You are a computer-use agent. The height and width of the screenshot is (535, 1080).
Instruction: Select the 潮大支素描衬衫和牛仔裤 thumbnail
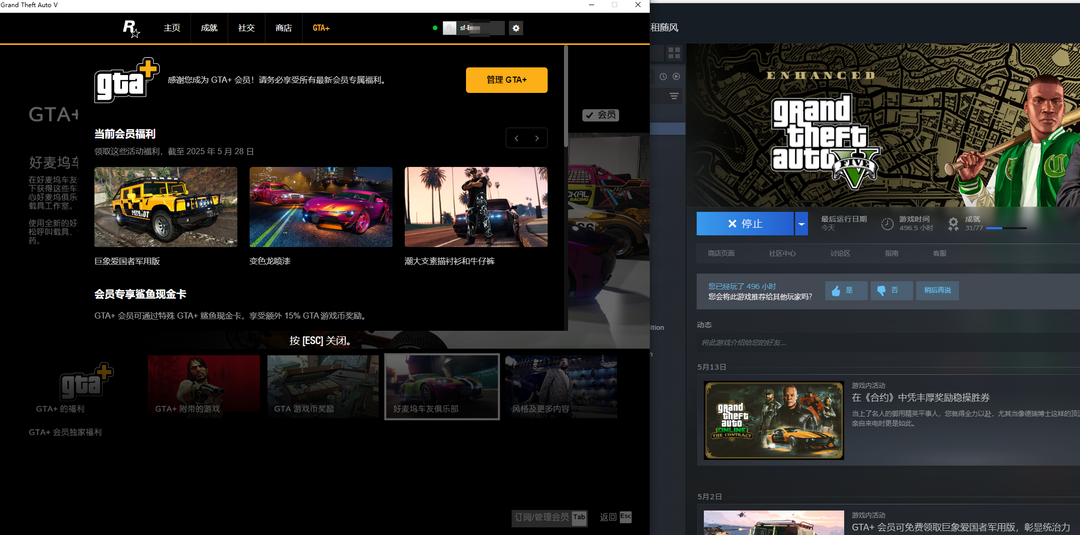click(476, 207)
